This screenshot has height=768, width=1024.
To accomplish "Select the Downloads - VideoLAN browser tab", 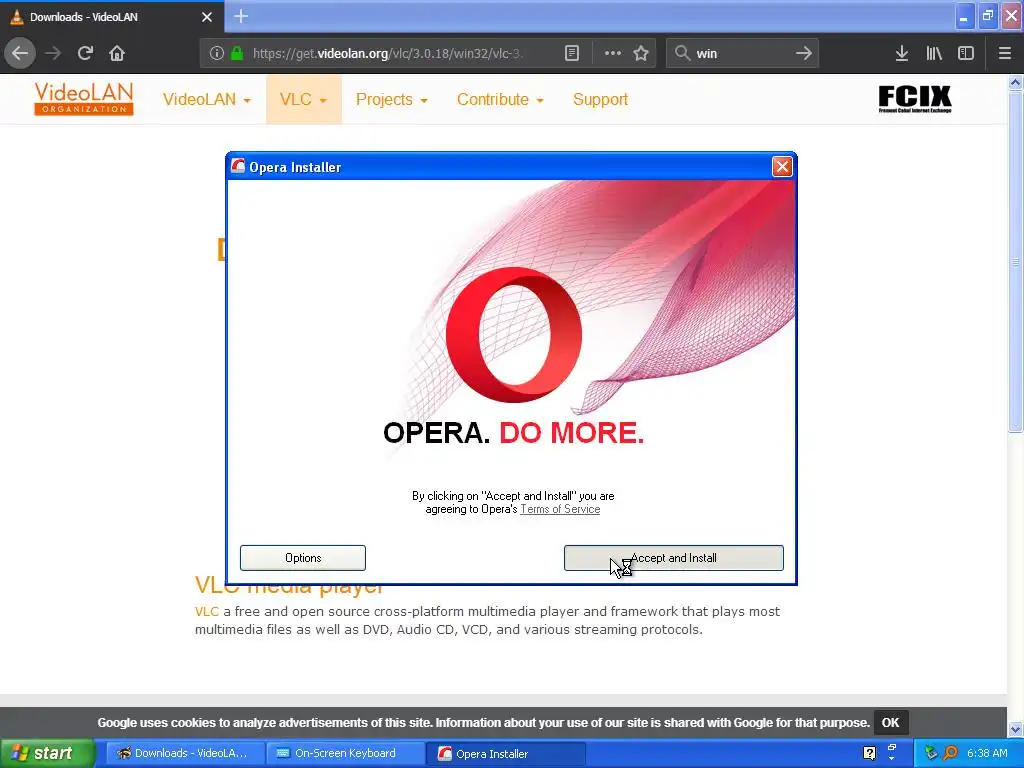I will pos(111,16).
